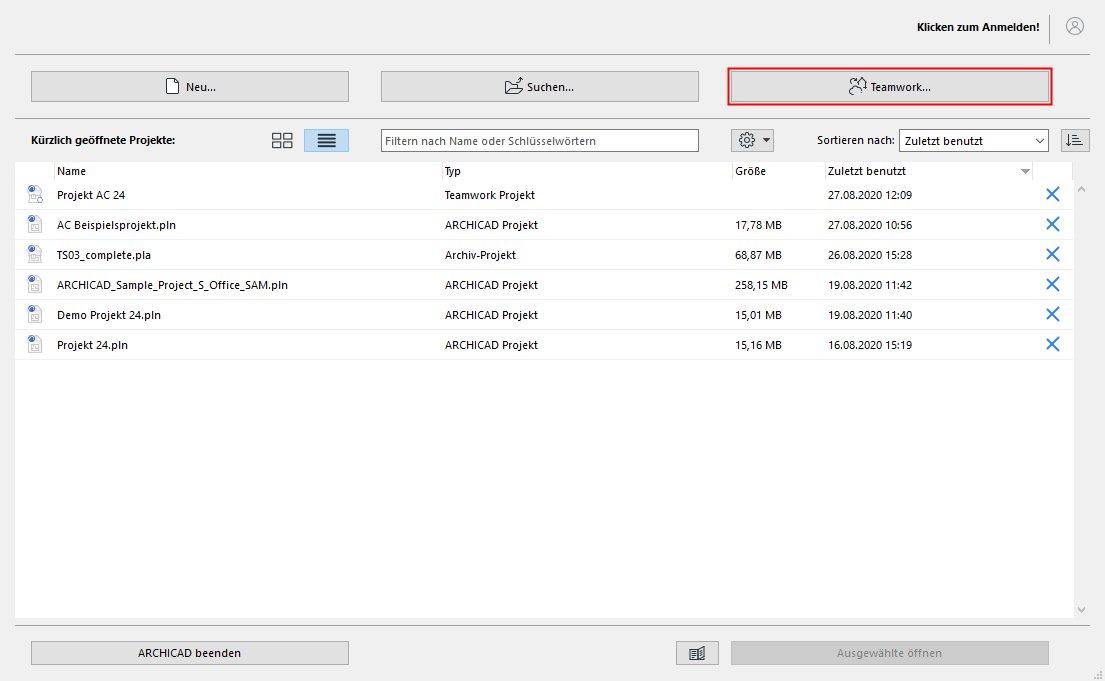Screen dimensions: 1105x681
Task: Click the 26.08.2020 15:28 date cell
Action: tap(870, 255)
